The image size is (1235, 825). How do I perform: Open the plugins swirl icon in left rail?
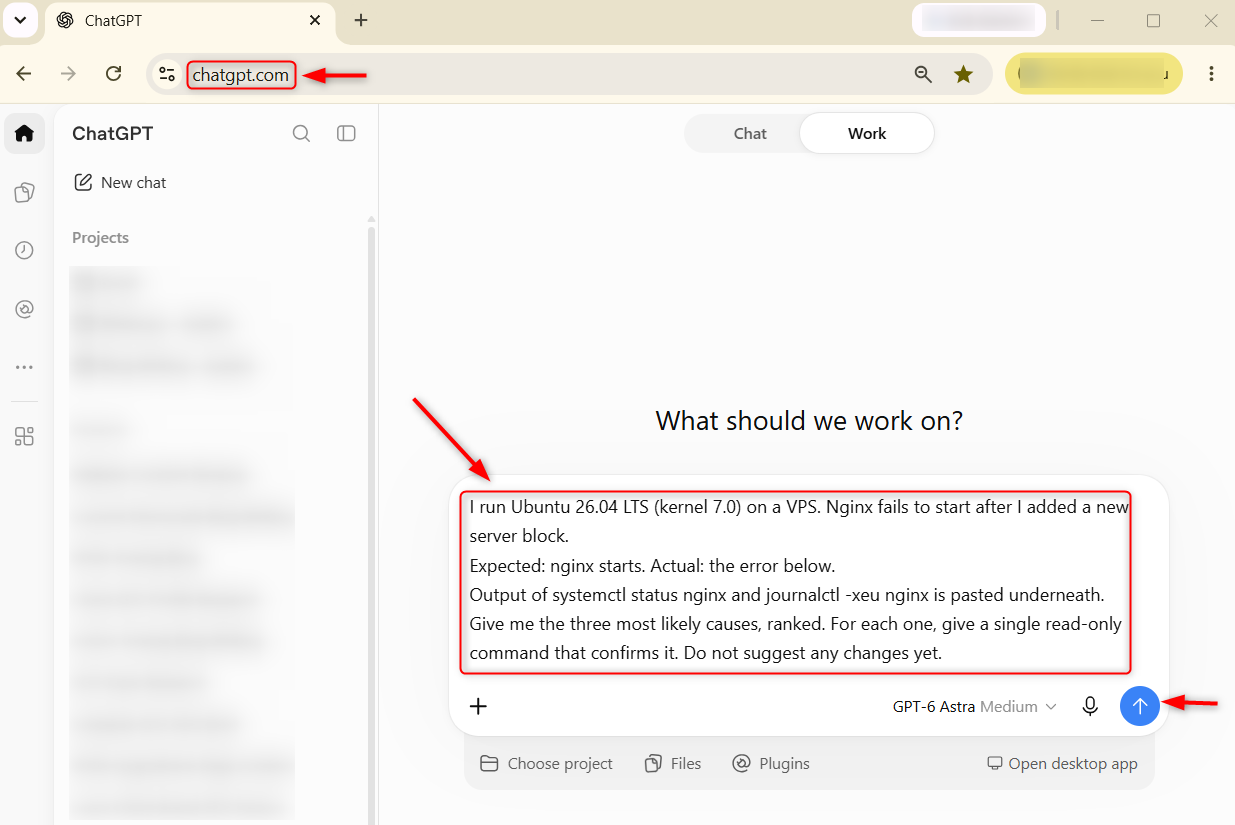[24, 309]
